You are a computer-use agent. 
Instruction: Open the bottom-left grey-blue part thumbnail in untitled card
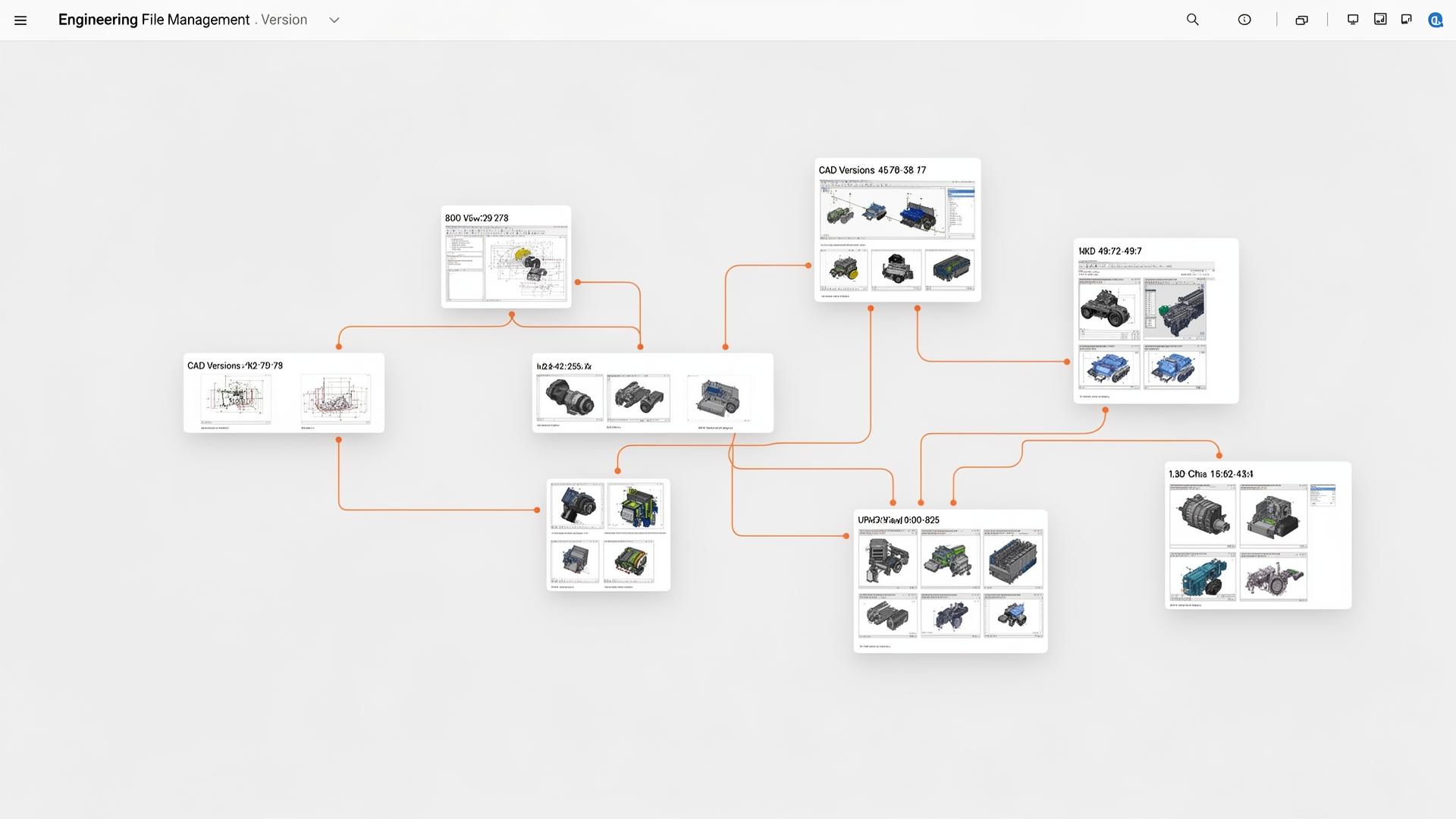point(575,561)
